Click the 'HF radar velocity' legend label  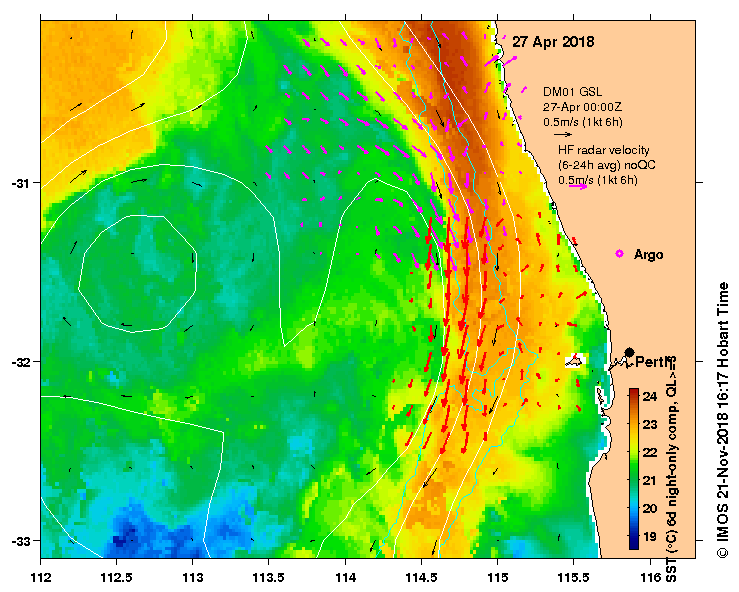[604, 150]
